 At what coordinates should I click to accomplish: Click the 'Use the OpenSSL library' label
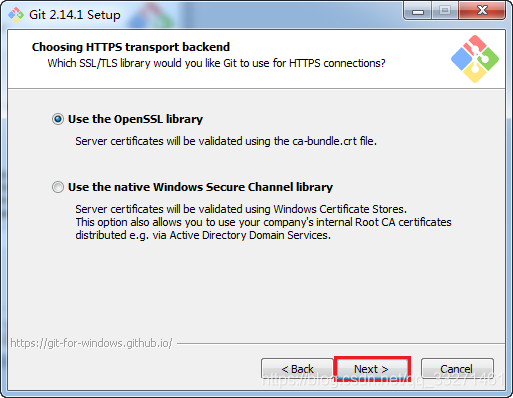135,119
